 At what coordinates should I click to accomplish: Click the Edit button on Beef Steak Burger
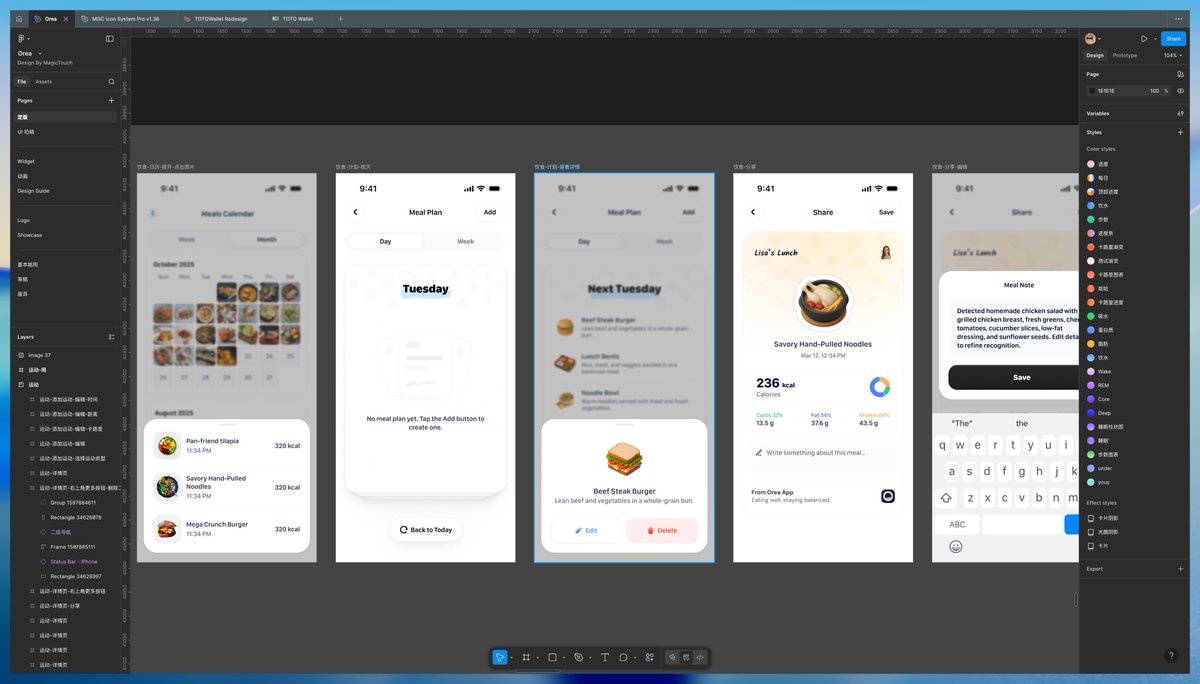(x=586, y=531)
